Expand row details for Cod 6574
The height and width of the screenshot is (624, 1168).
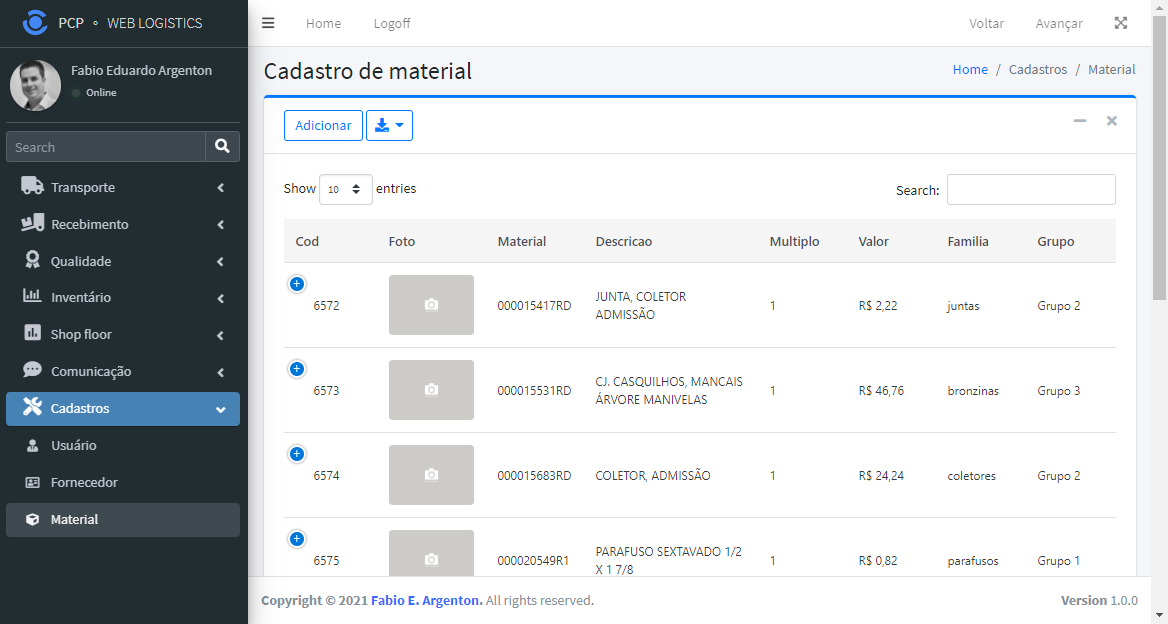click(x=296, y=453)
